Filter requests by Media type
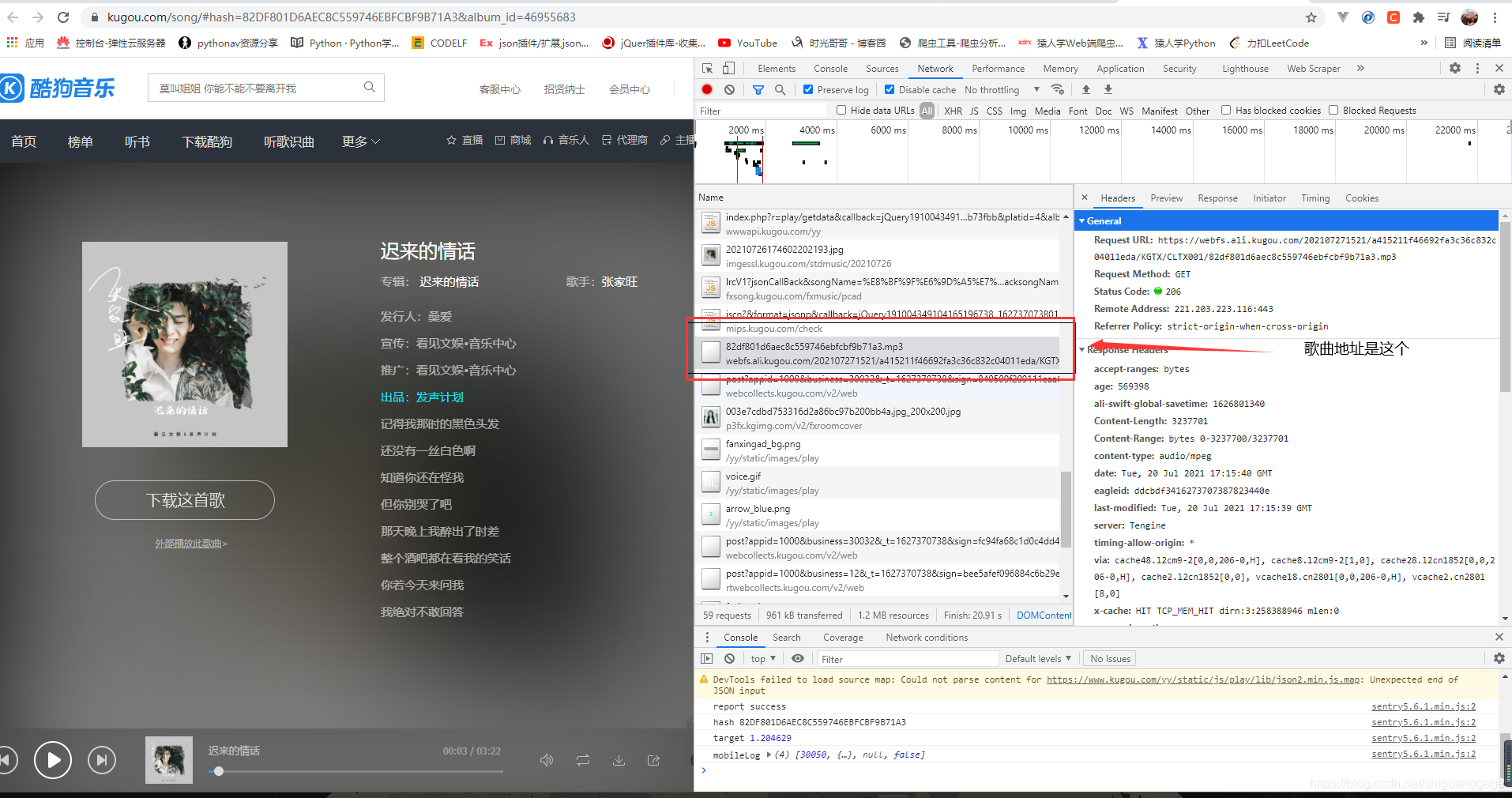Image resolution: width=1512 pixels, height=798 pixels. (x=1047, y=111)
